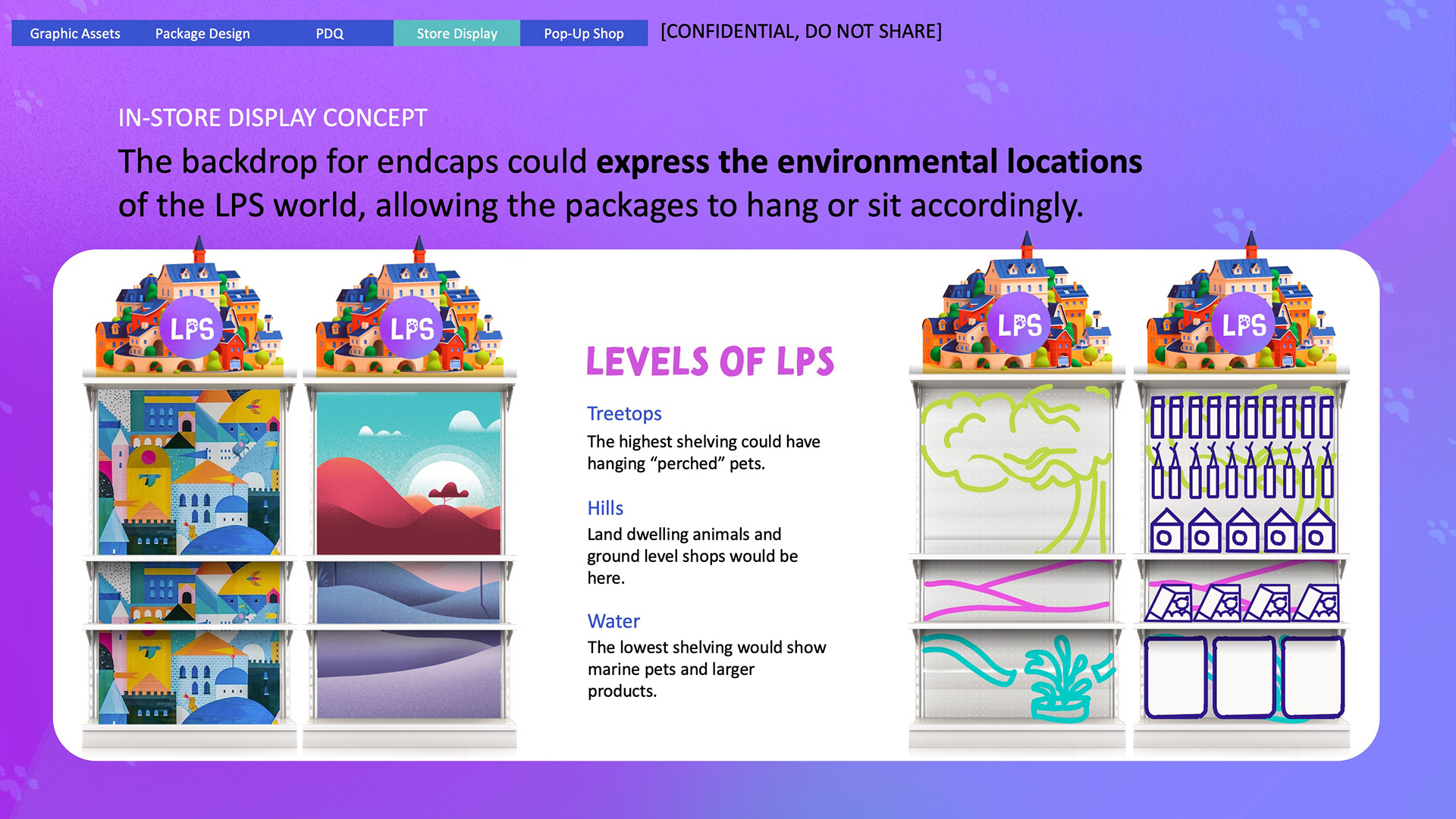1456x819 pixels.
Task: Select the red hills sunset backdrop image
Action: (x=409, y=474)
